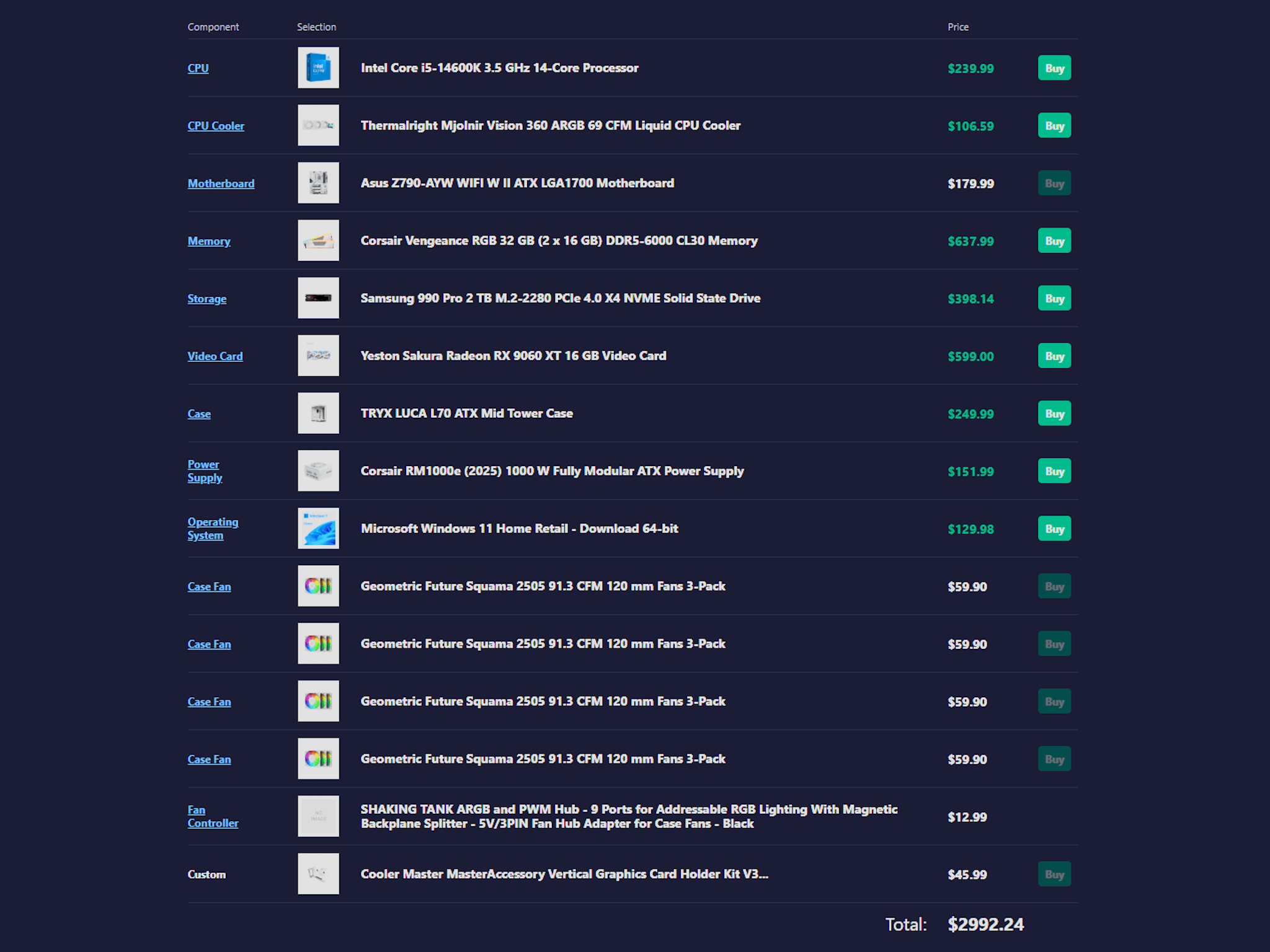This screenshot has width=1270, height=952.
Task: Buy the Intel Core i5-14600K processor
Action: tap(1054, 68)
